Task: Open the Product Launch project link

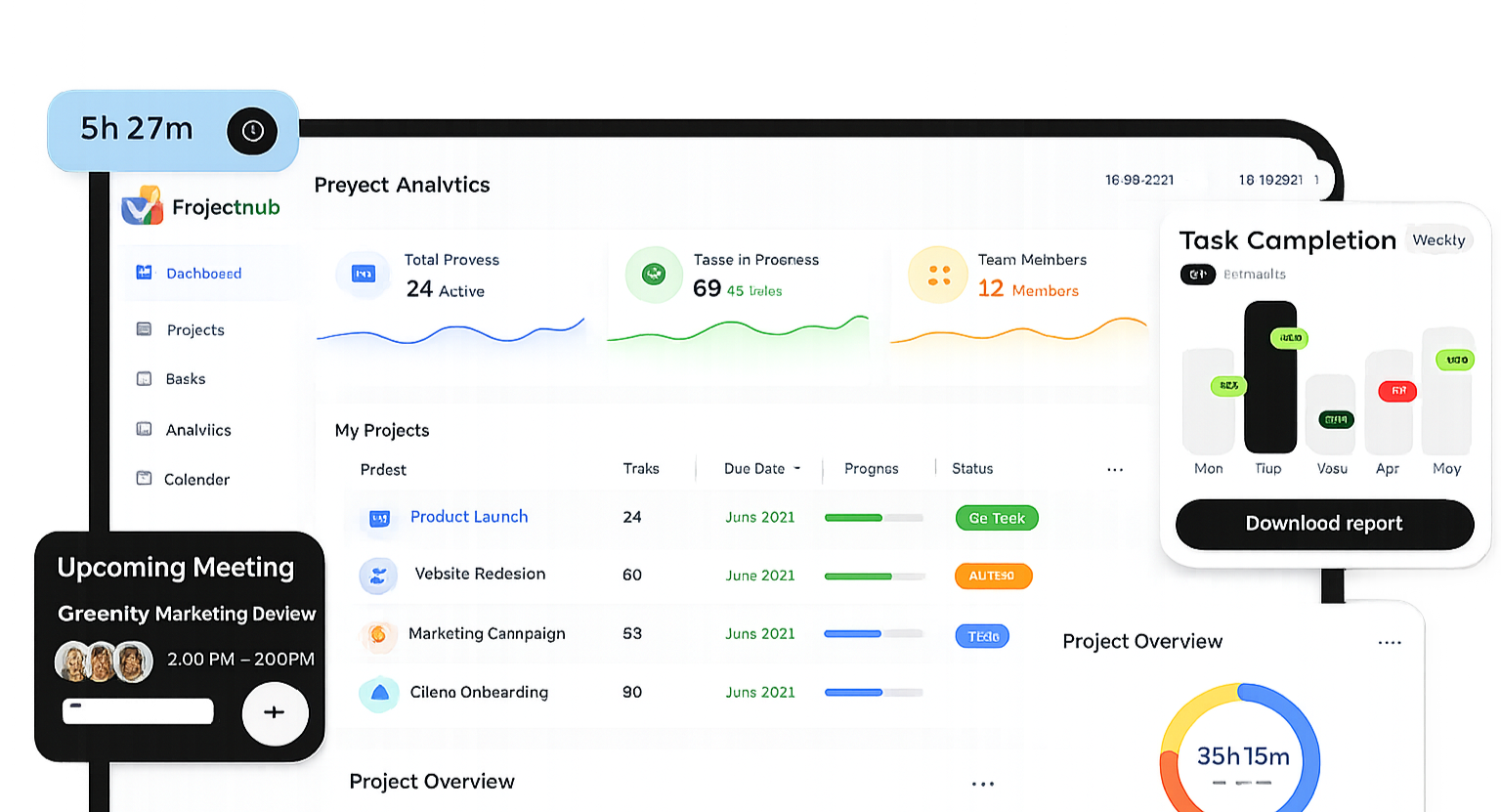Action: 469,517
